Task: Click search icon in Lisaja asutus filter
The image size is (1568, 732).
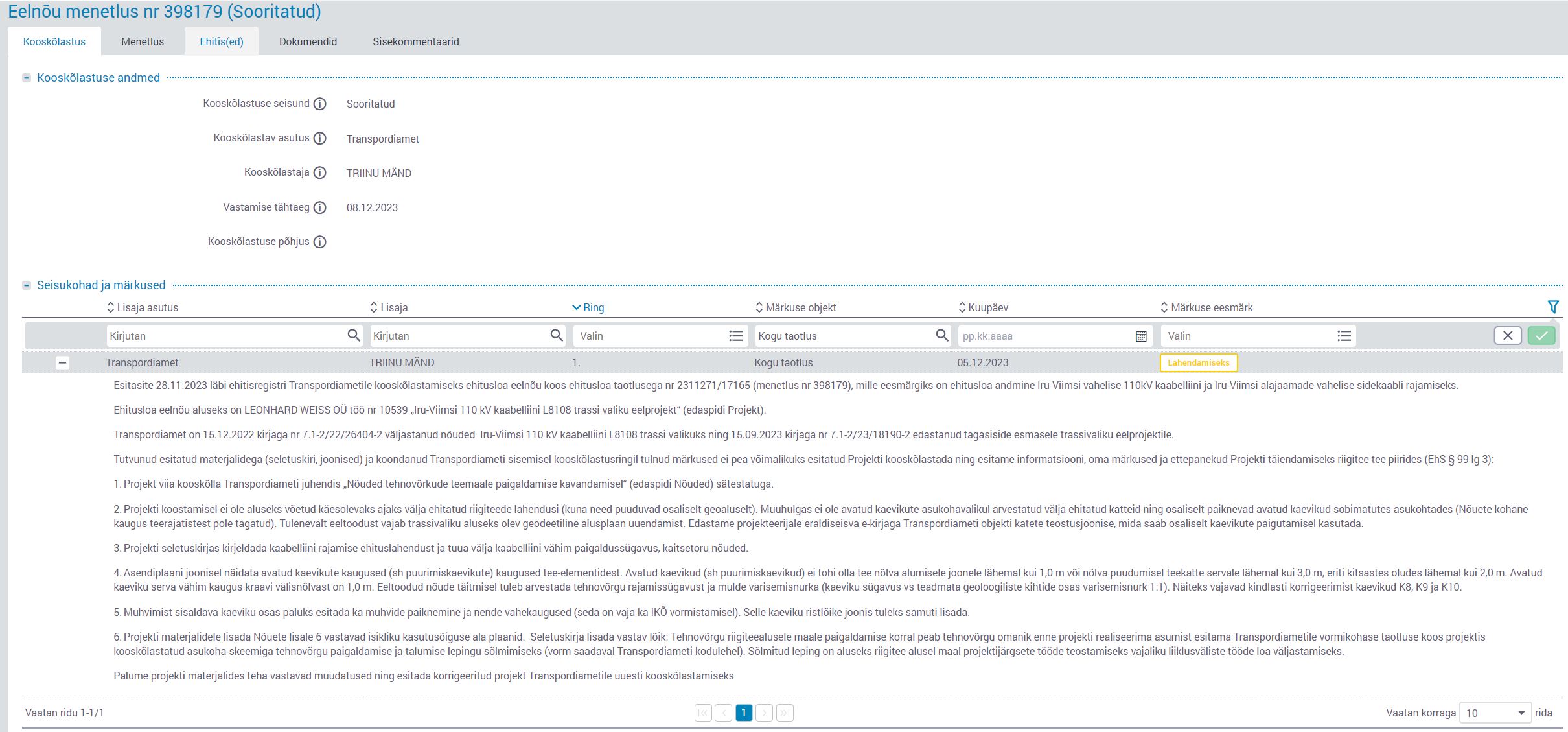Action: pos(353,335)
